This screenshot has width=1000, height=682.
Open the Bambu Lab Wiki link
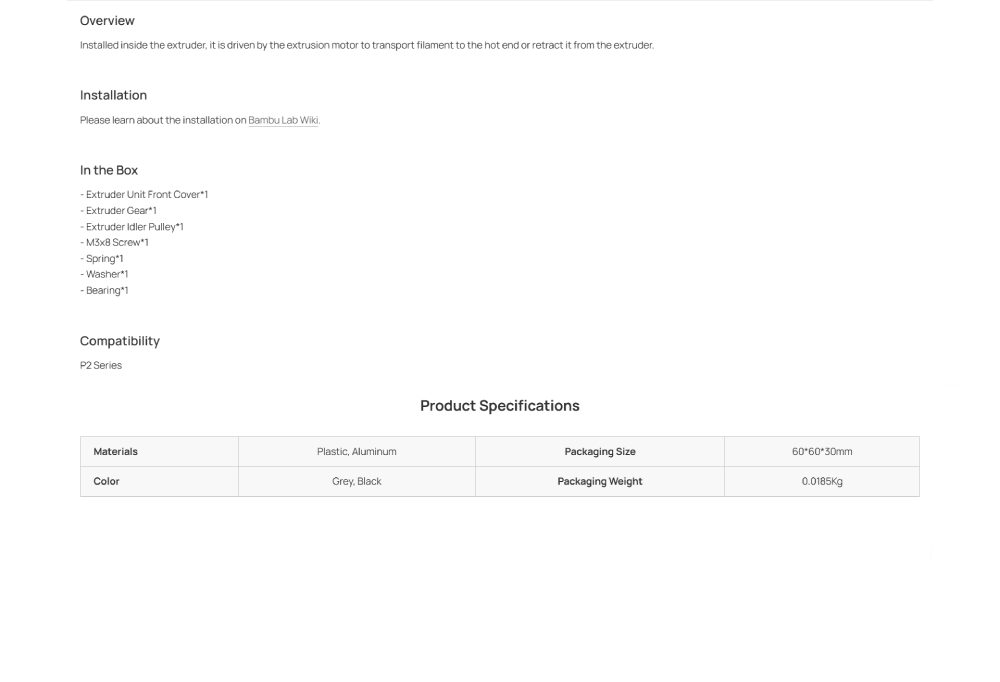pyautogui.click(x=283, y=121)
